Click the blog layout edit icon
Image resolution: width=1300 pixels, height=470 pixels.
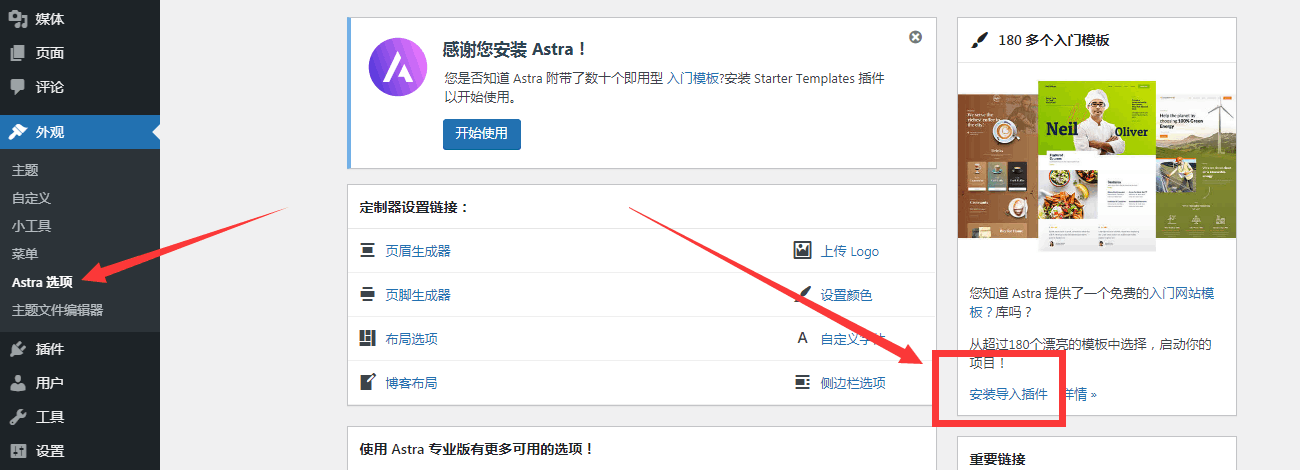pyautogui.click(x=367, y=383)
